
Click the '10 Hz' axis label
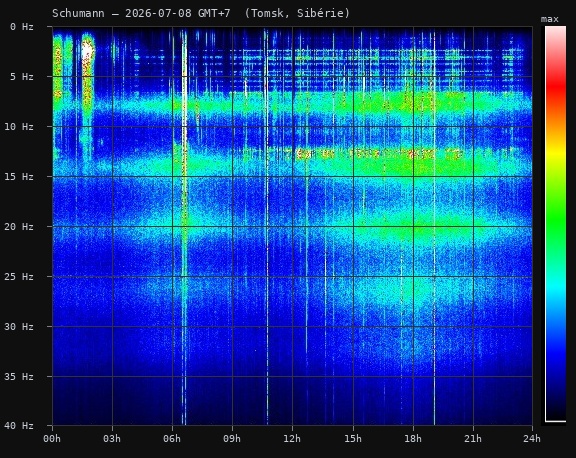pyautogui.click(x=19, y=127)
